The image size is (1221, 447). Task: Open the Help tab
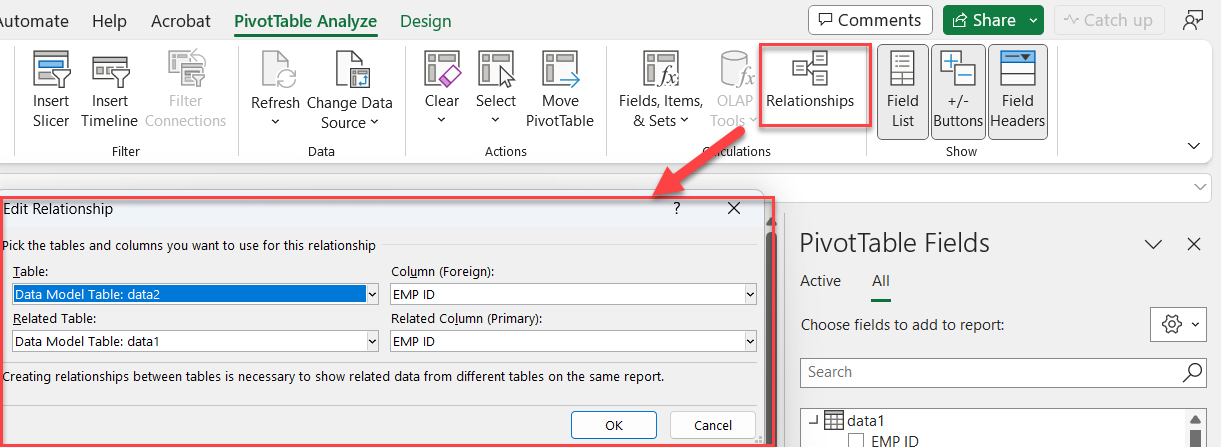point(109,21)
